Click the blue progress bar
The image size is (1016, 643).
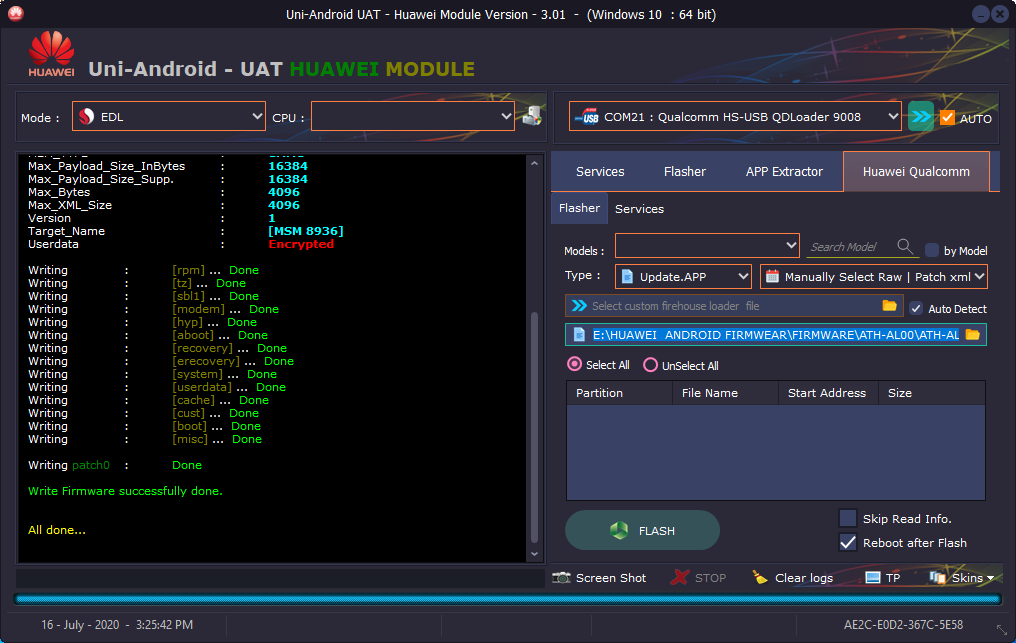click(508, 600)
